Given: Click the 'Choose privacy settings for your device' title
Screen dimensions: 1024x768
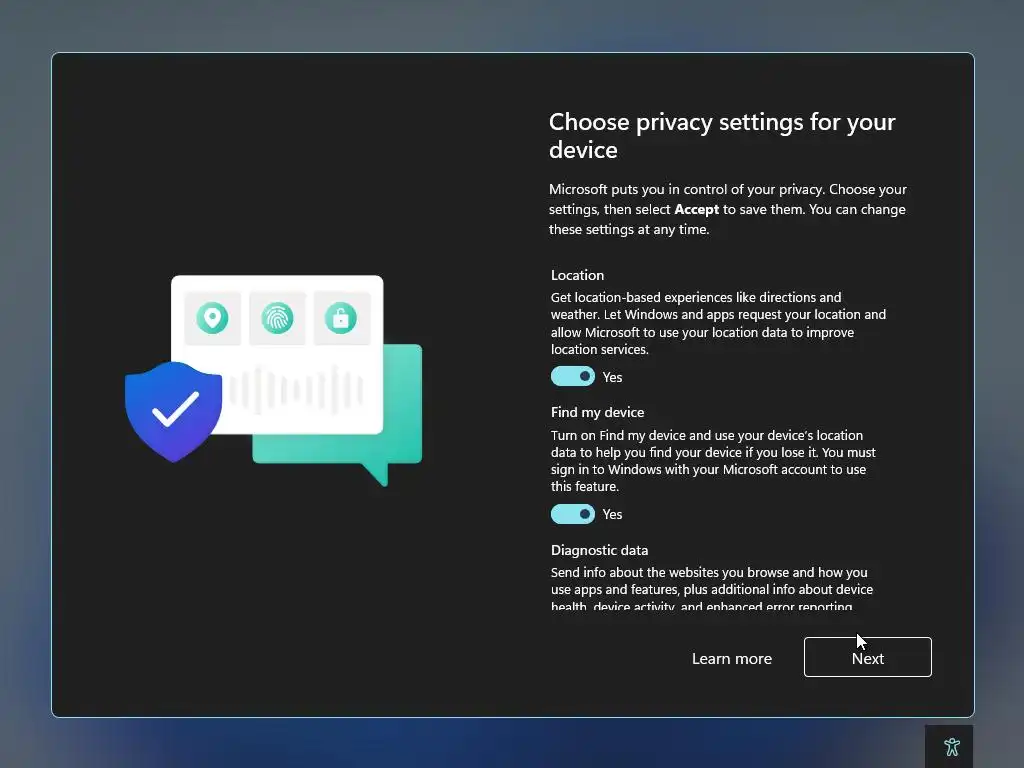Looking at the screenshot, I should pos(722,136).
